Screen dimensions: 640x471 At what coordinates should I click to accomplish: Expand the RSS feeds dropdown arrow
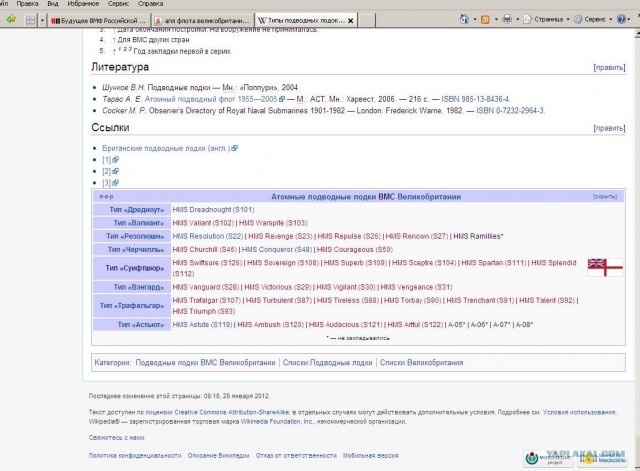point(496,19)
